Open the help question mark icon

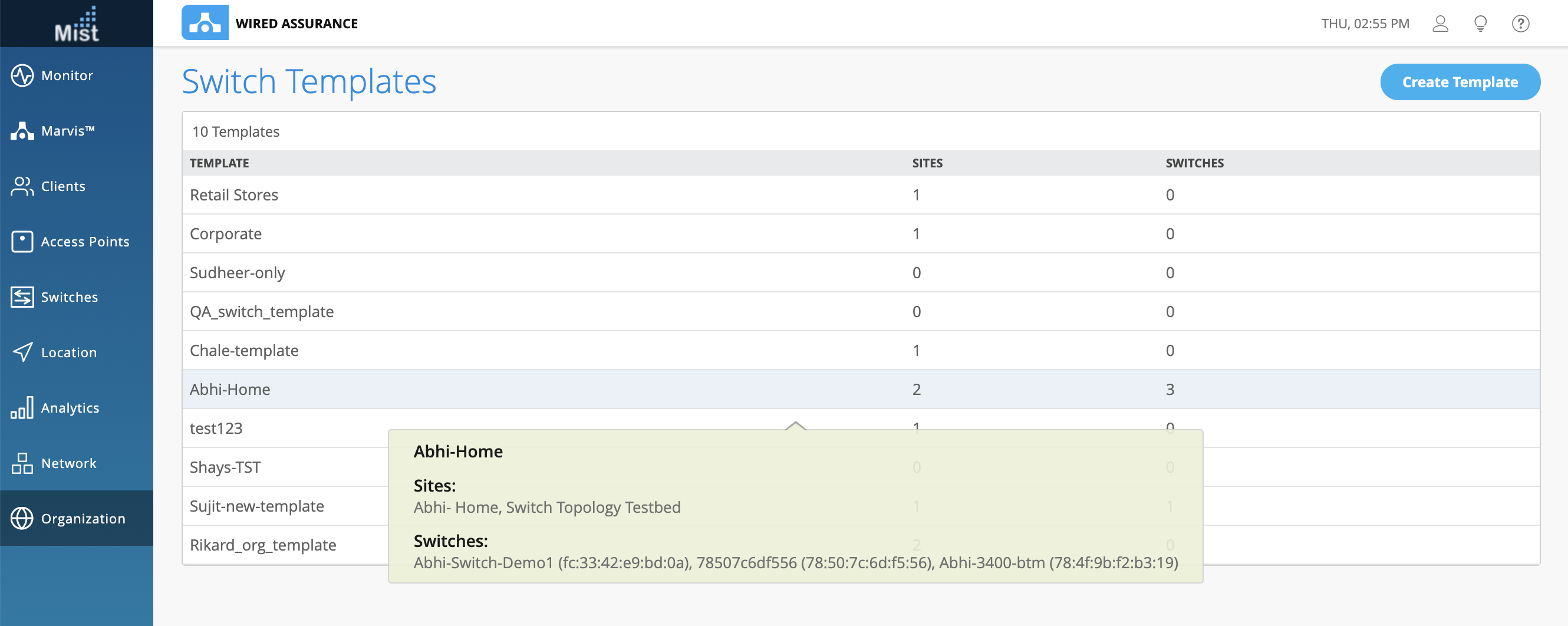1520,24
